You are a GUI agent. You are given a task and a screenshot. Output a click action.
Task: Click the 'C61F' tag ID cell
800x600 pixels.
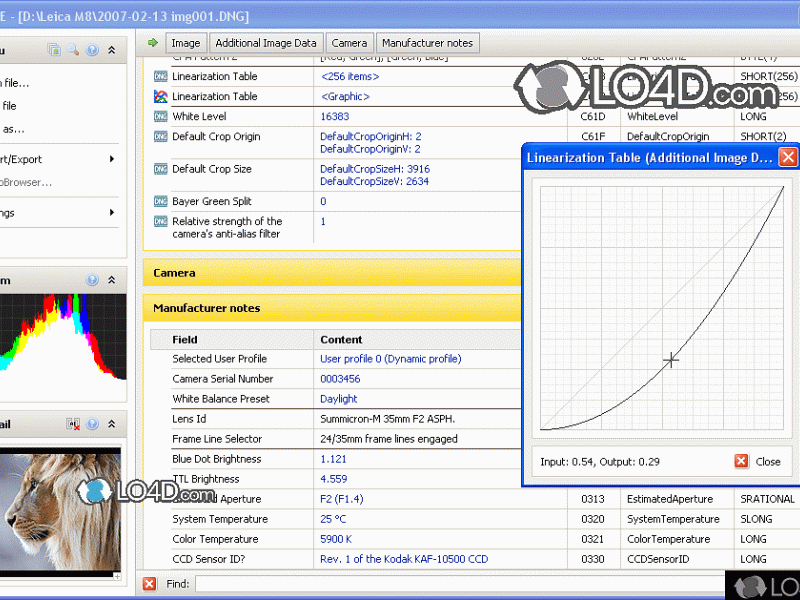593,137
